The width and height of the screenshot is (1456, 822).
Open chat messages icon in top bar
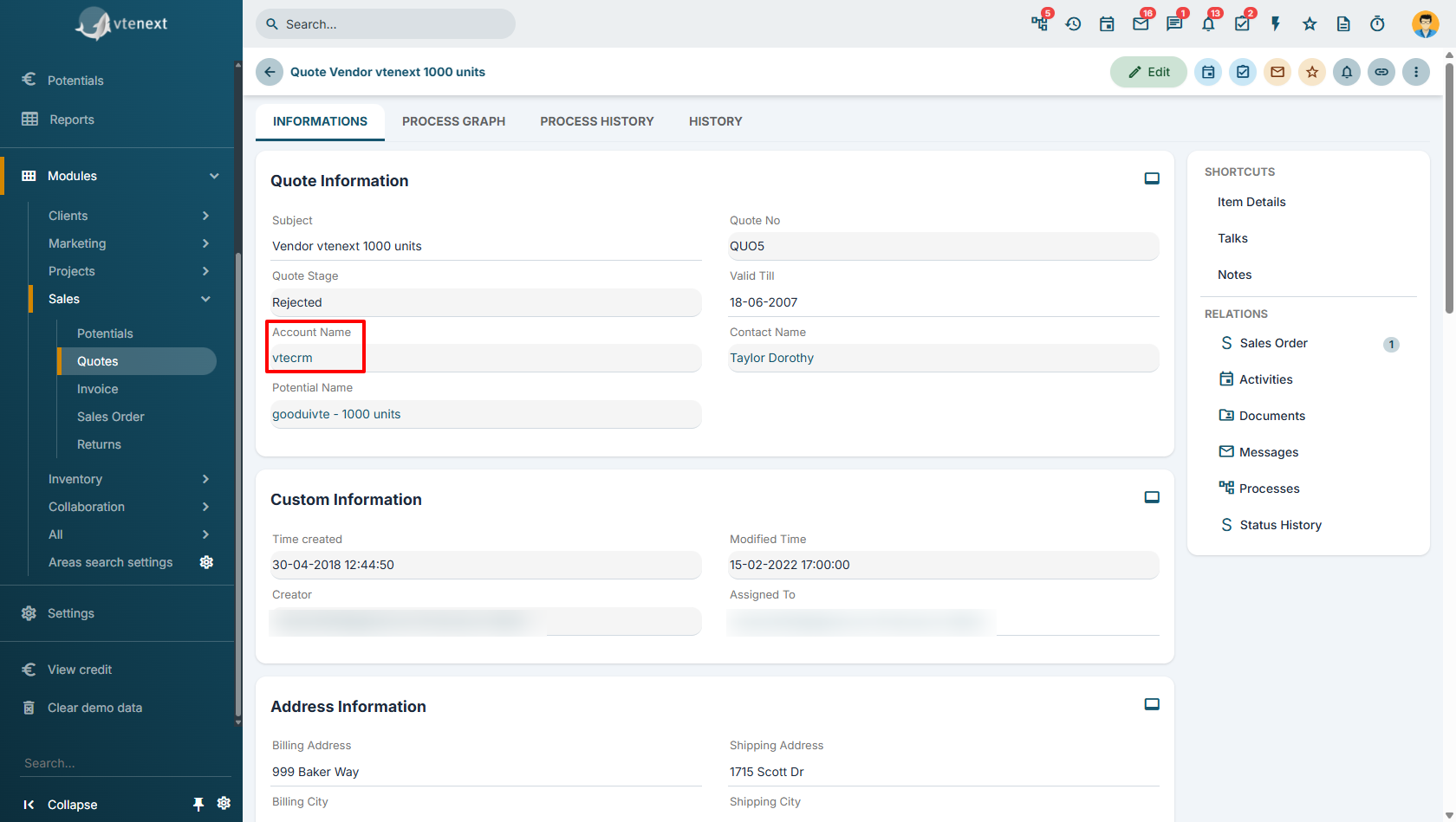(1174, 23)
